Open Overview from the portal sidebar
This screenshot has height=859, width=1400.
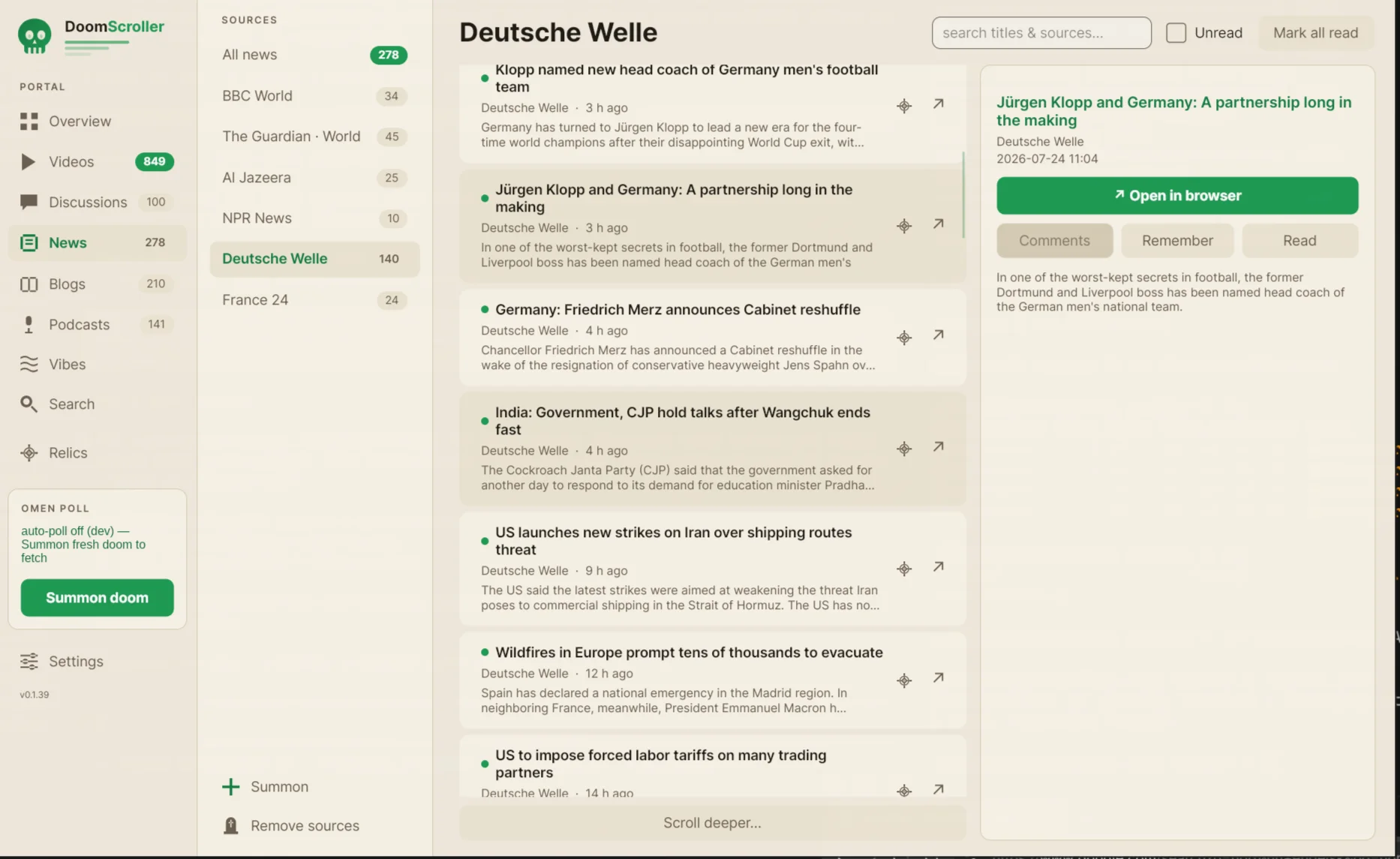[97, 122]
